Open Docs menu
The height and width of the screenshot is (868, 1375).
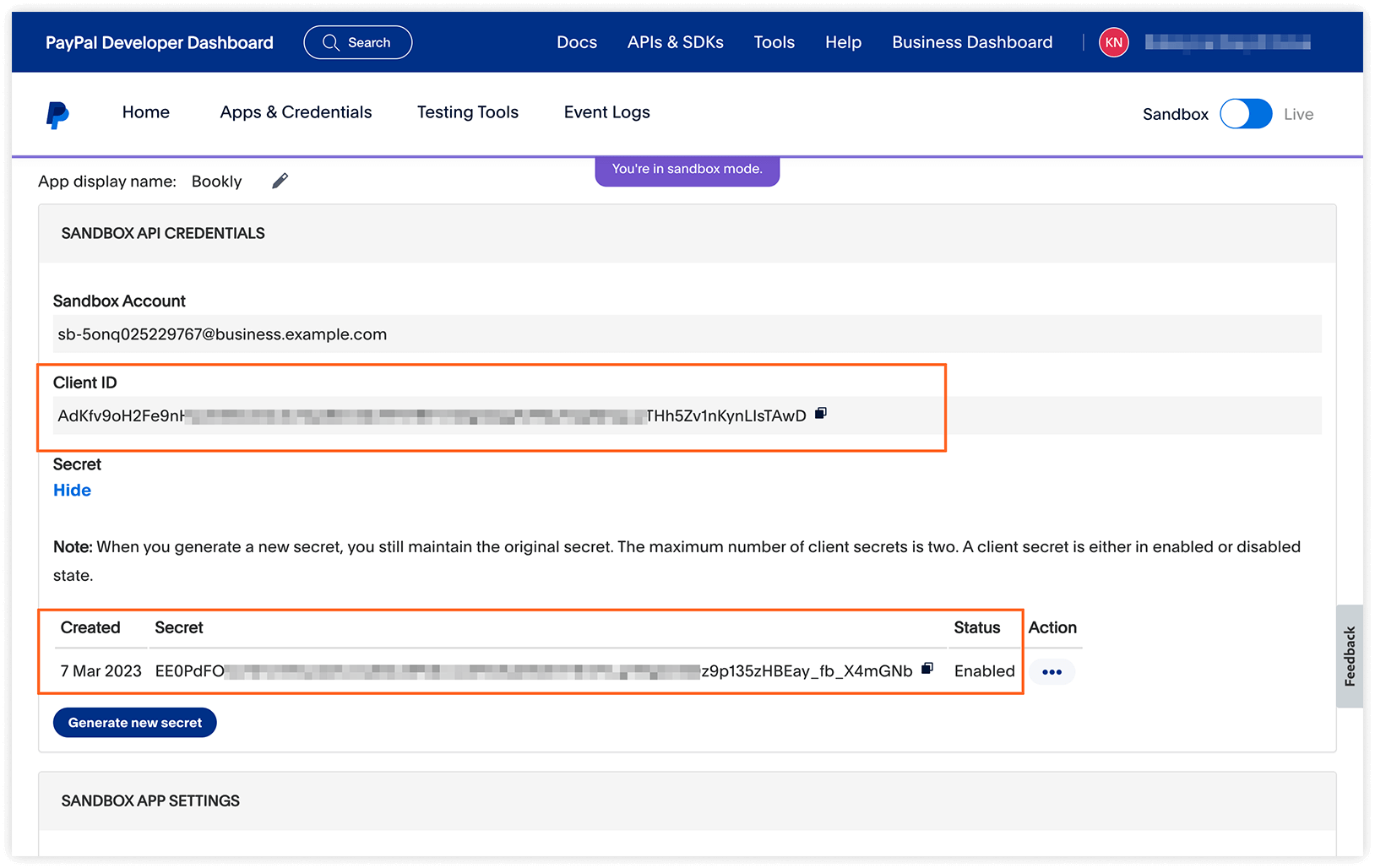pos(577,42)
